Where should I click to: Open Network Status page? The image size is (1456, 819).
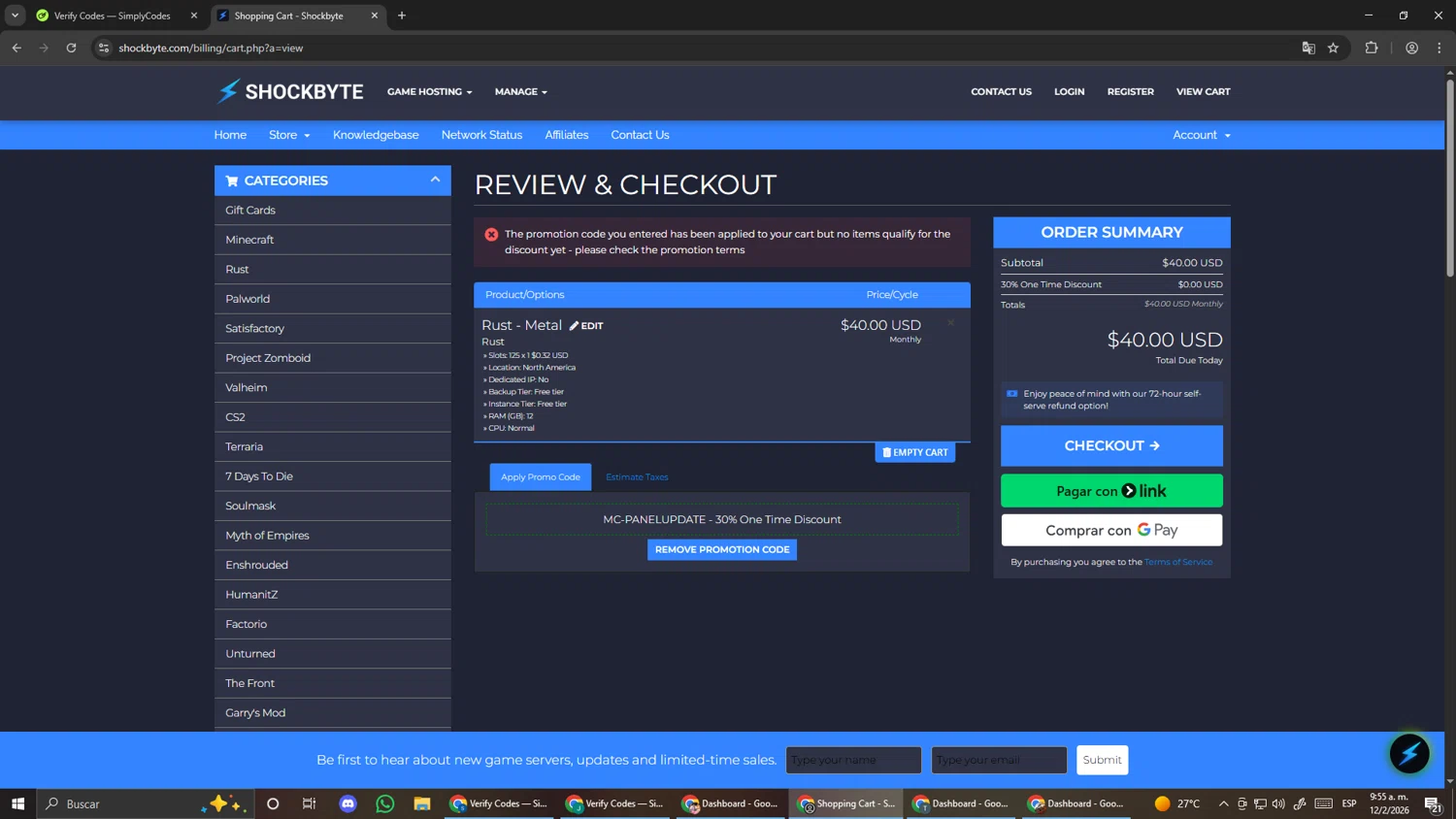(481, 135)
